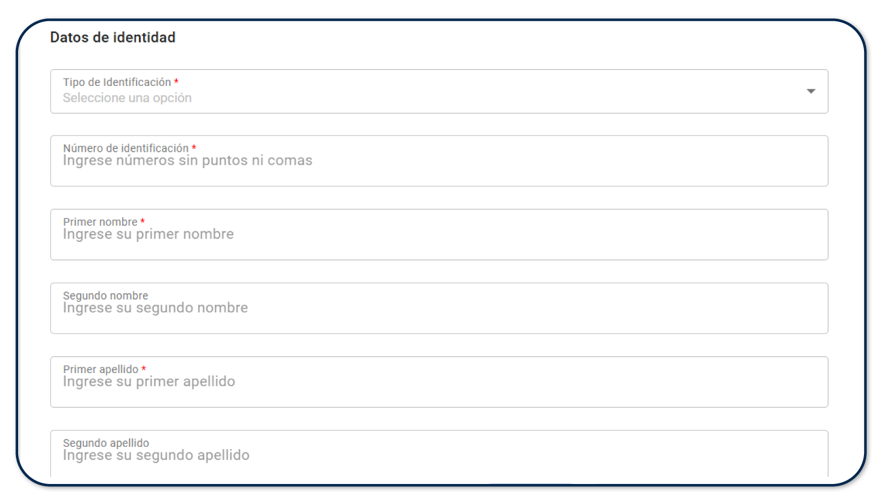Click the 'Tipo de Identificación' field label
The width and height of the screenshot is (882, 500).
pyautogui.click(x=117, y=82)
